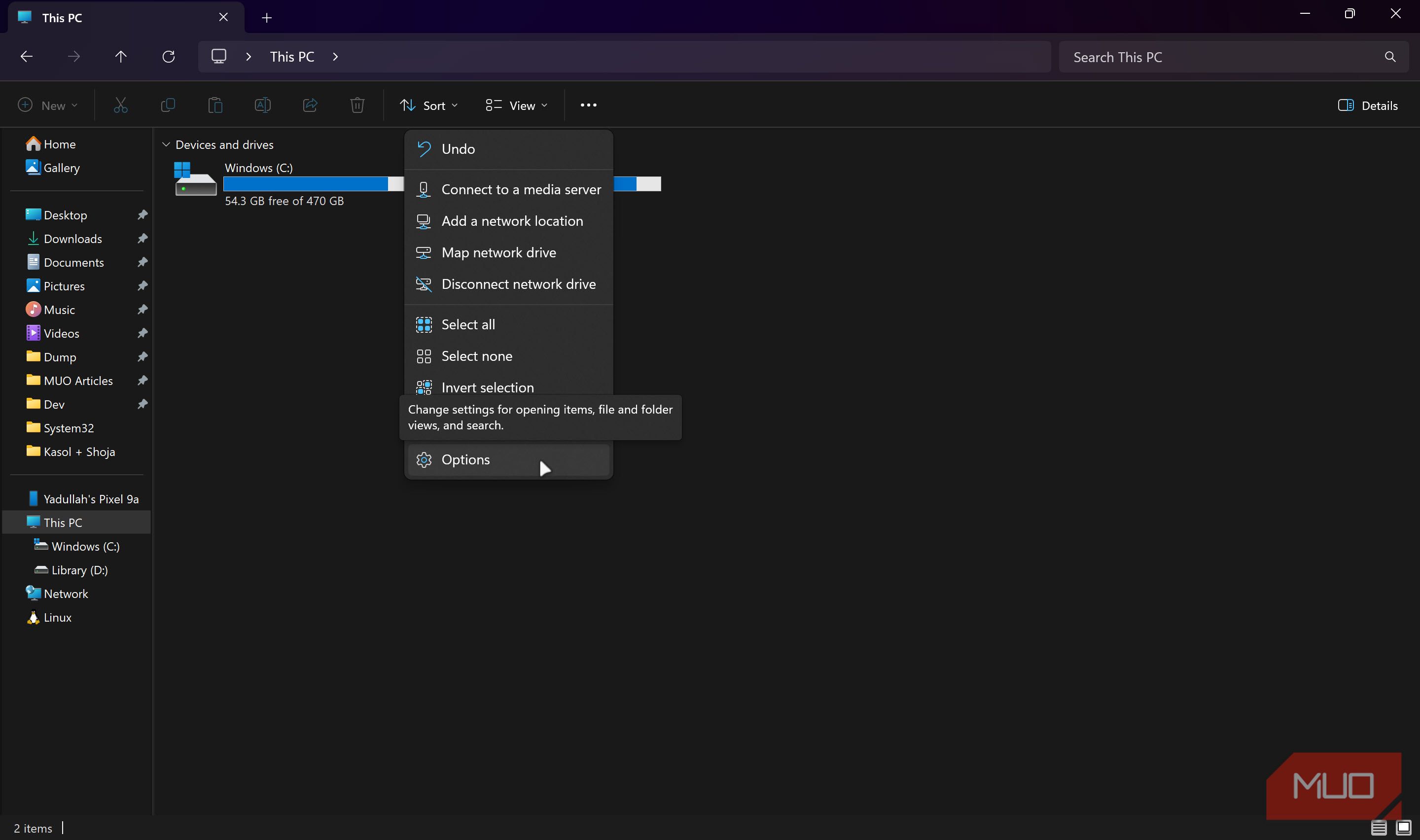
Task: Click Select all in menu
Action: [467, 324]
